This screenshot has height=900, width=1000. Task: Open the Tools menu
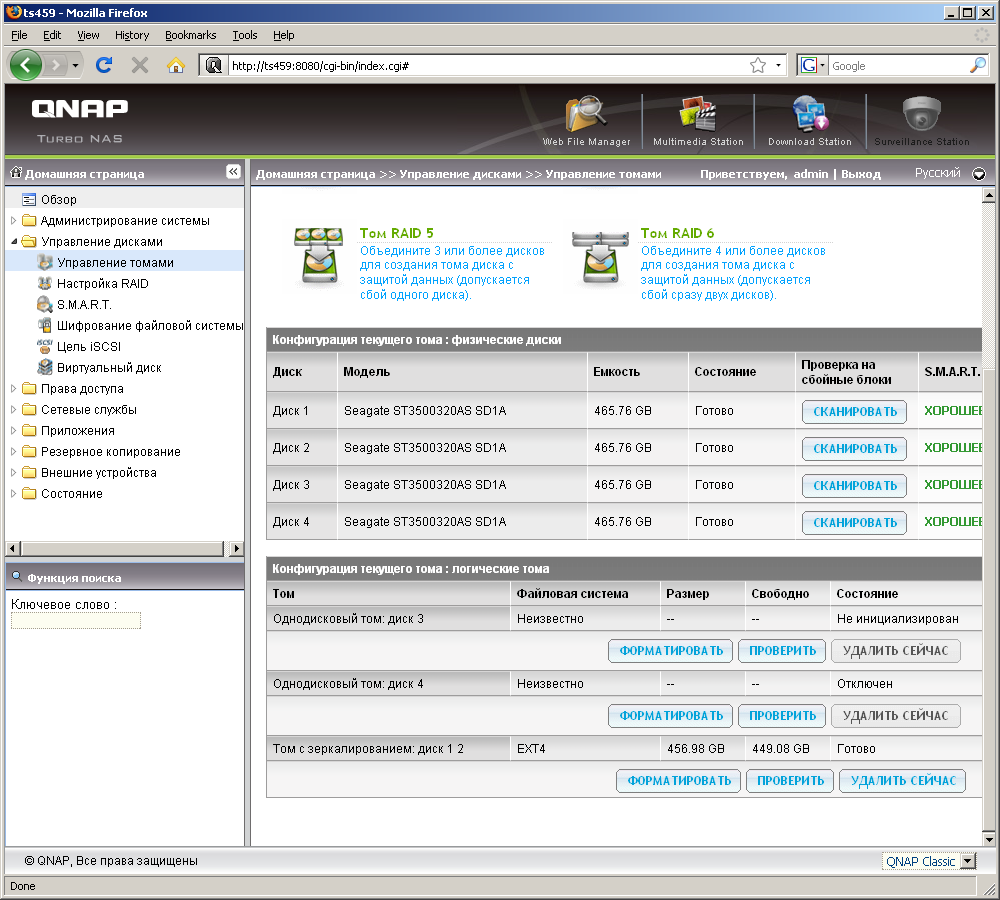244,35
